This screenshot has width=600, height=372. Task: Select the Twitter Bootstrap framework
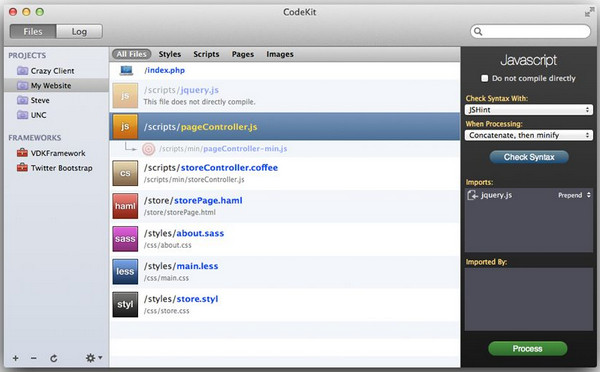click(62, 168)
